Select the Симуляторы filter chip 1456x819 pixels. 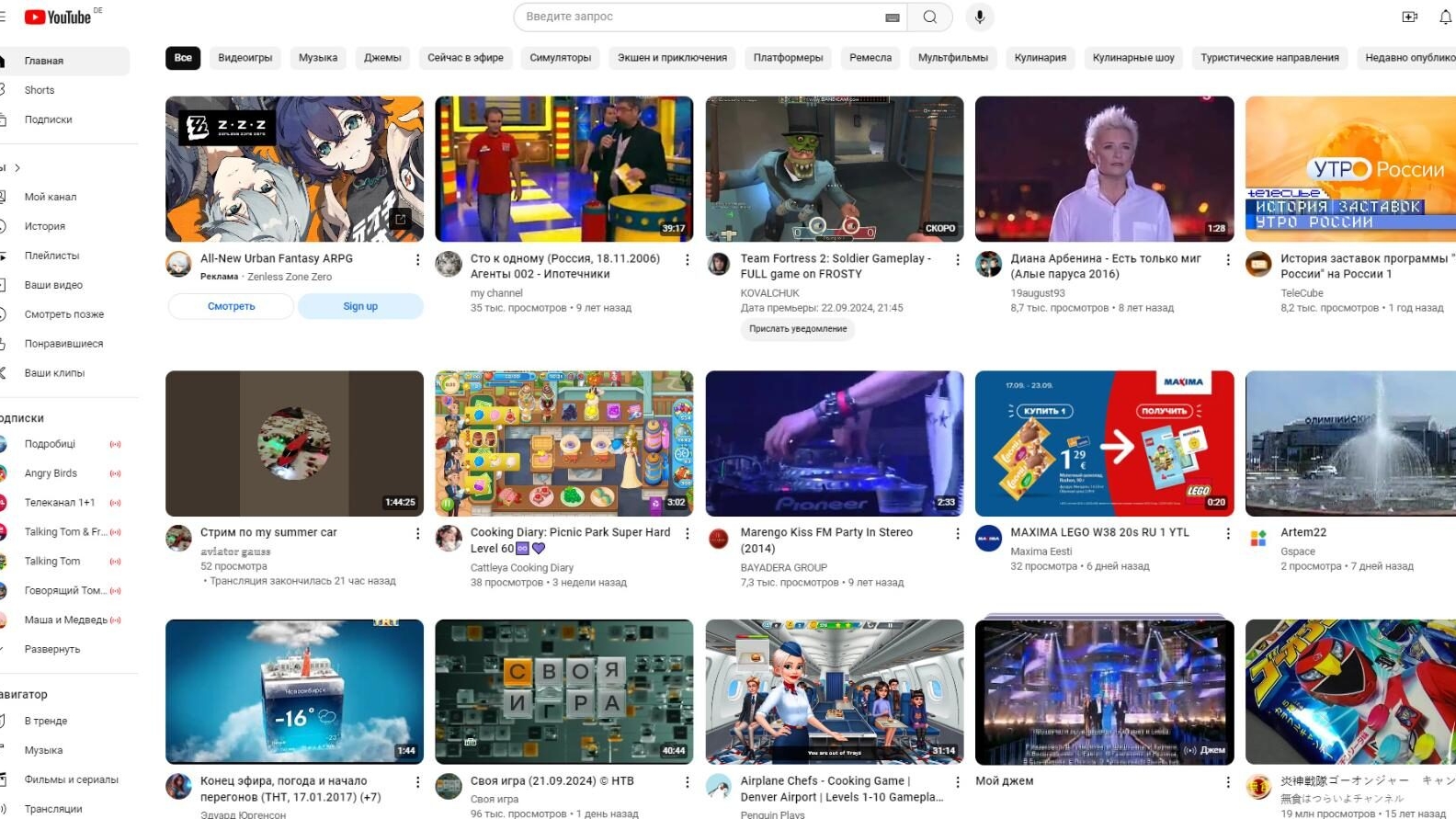[561, 58]
